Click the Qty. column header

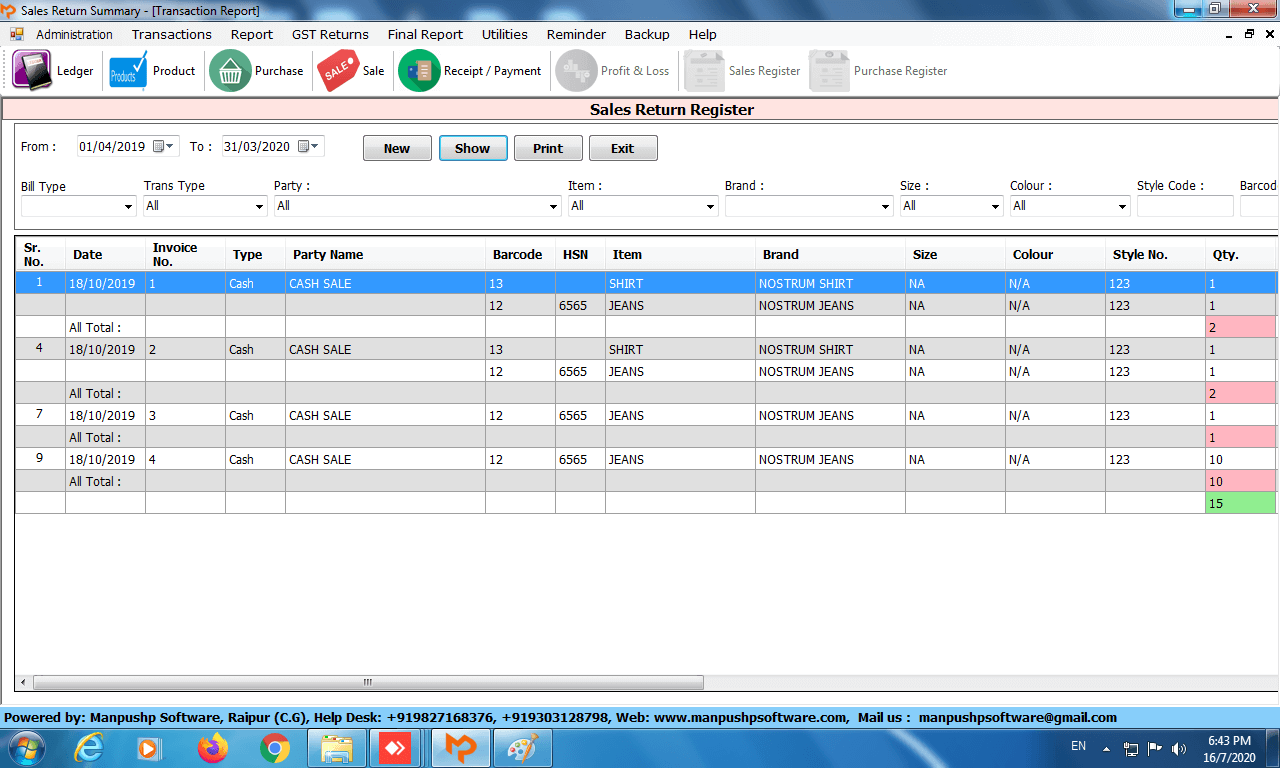pos(1240,255)
